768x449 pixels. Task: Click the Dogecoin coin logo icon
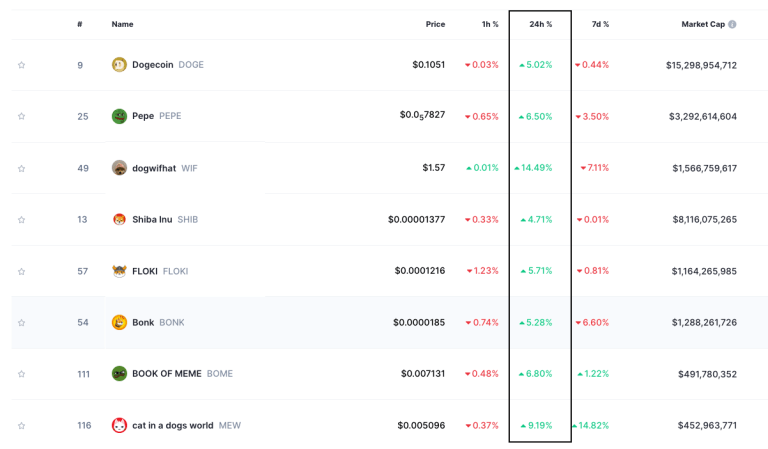(119, 65)
